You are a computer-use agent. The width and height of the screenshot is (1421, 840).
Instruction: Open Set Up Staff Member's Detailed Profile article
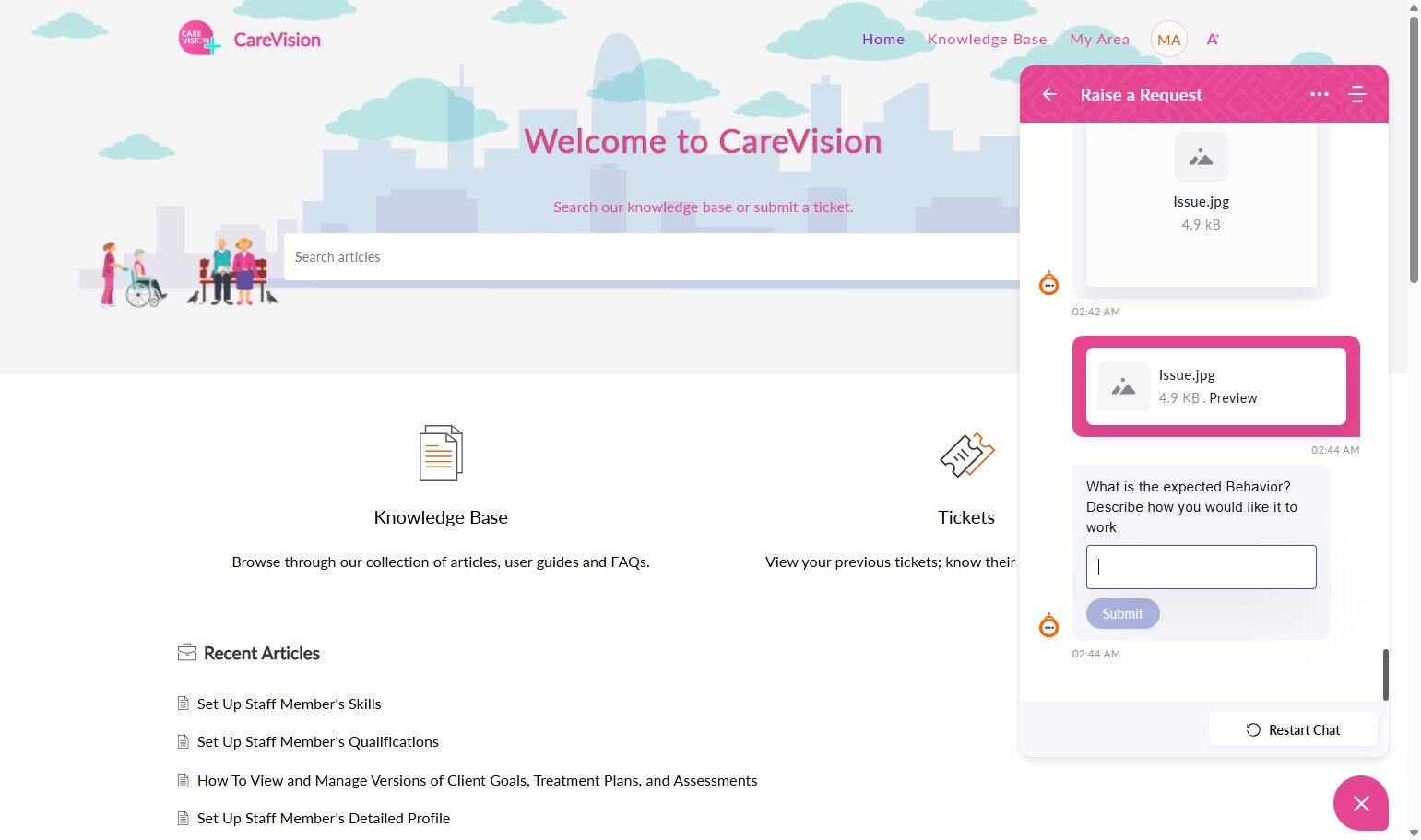324,818
